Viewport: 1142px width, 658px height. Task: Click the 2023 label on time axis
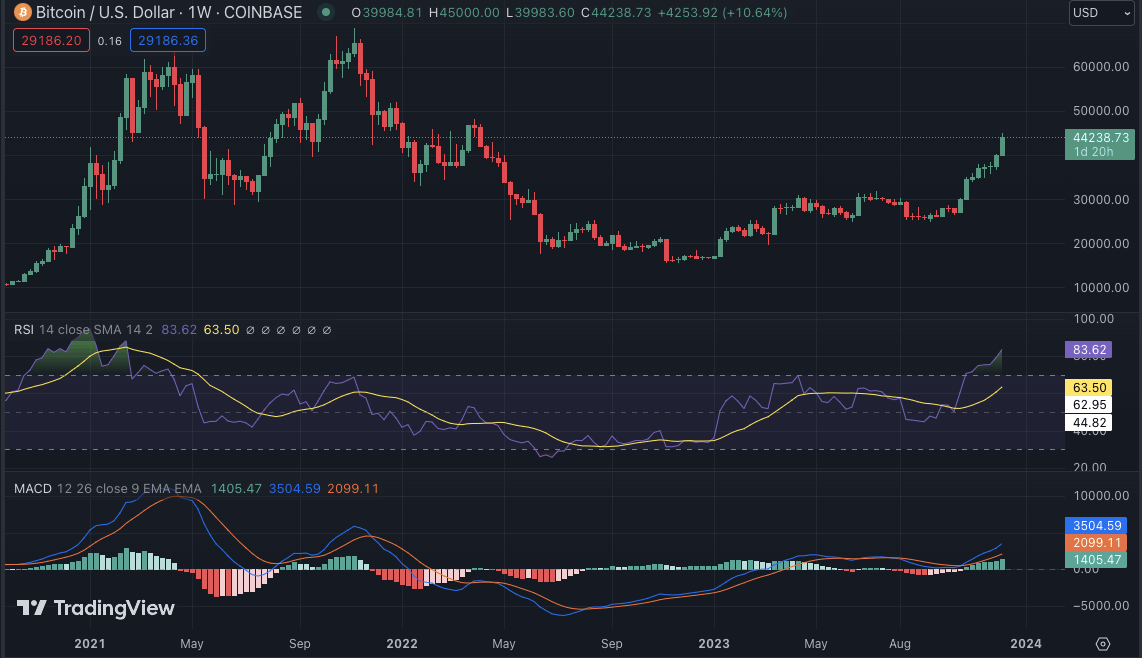pyautogui.click(x=715, y=643)
